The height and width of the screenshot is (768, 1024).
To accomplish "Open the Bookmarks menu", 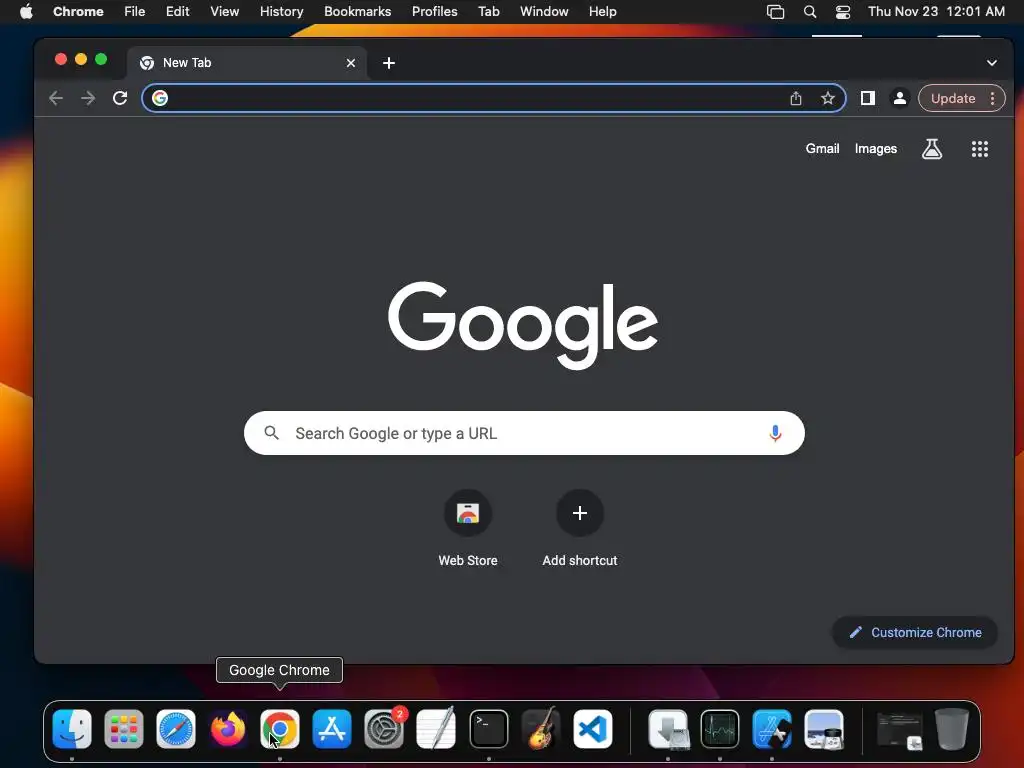I will point(358,11).
